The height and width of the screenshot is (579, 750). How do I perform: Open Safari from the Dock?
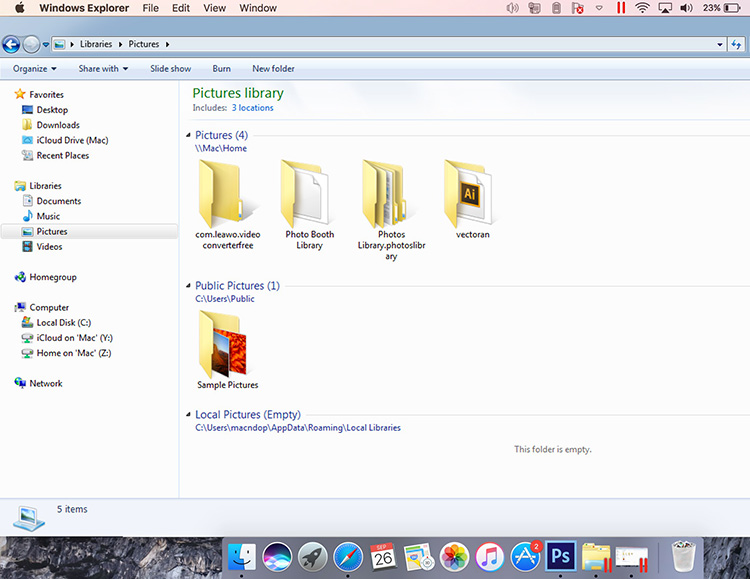click(348, 557)
